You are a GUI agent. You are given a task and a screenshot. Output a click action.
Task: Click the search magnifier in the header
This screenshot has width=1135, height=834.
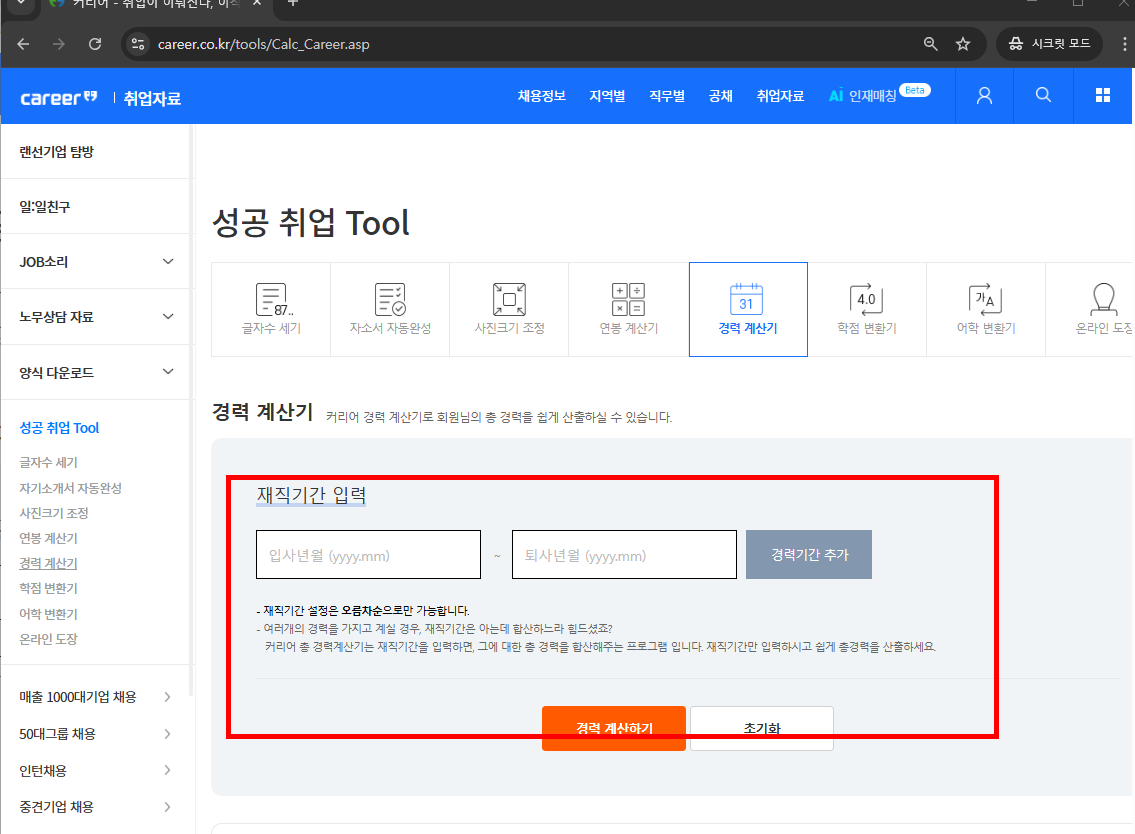tap(1043, 95)
